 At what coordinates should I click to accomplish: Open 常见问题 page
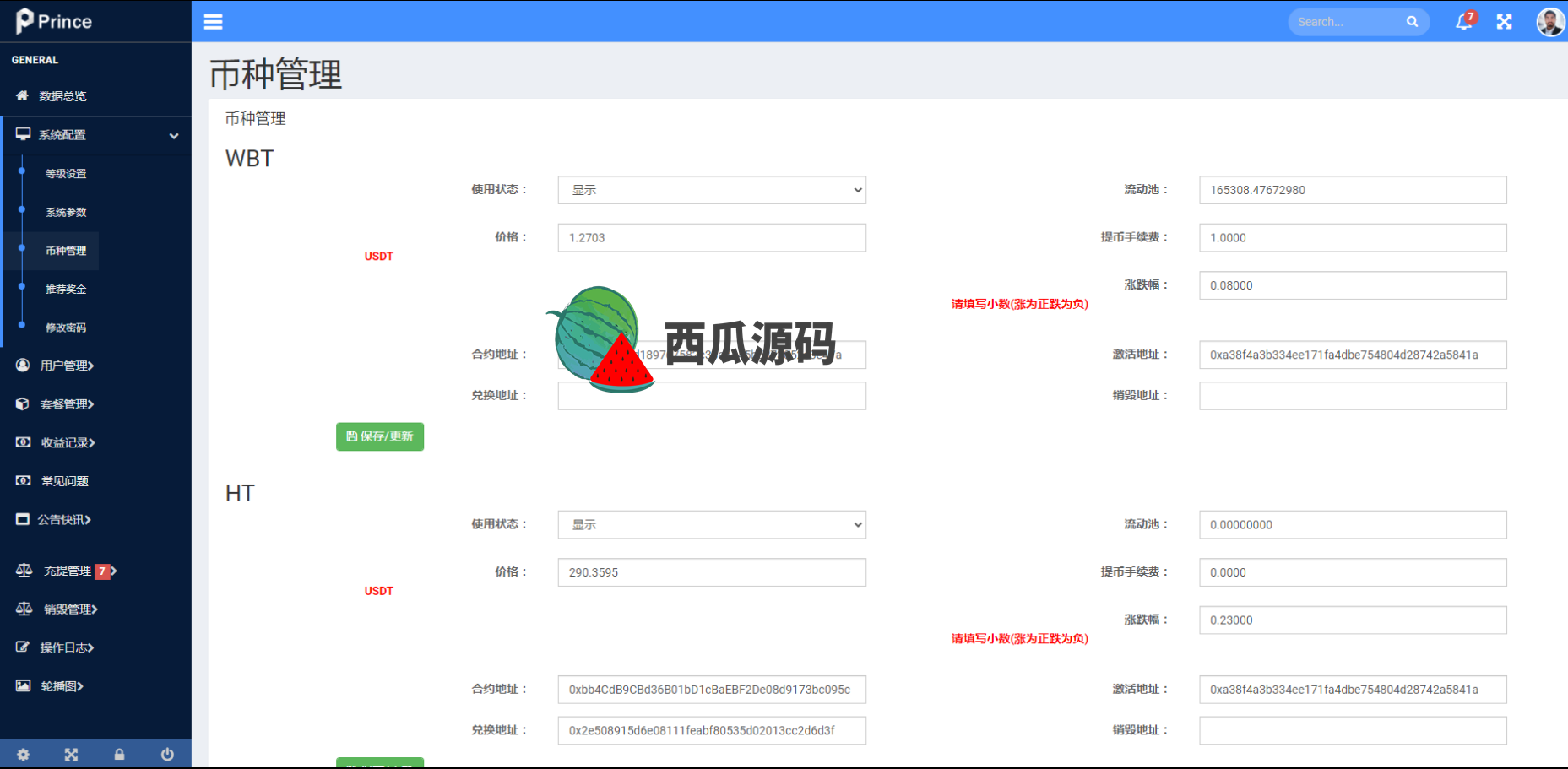tap(64, 481)
